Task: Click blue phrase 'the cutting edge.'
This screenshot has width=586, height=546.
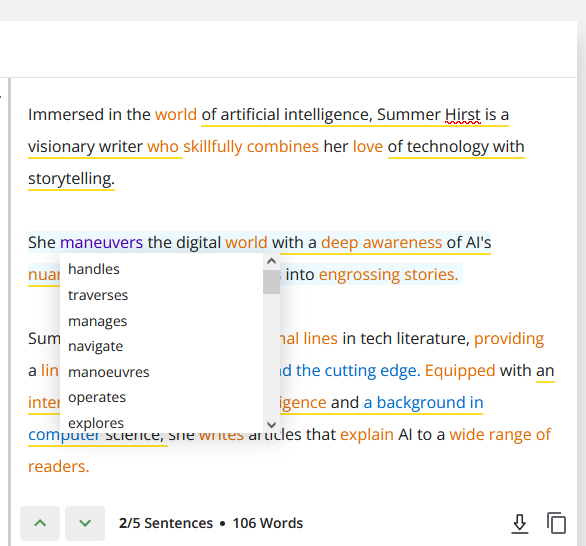Action: (358, 371)
